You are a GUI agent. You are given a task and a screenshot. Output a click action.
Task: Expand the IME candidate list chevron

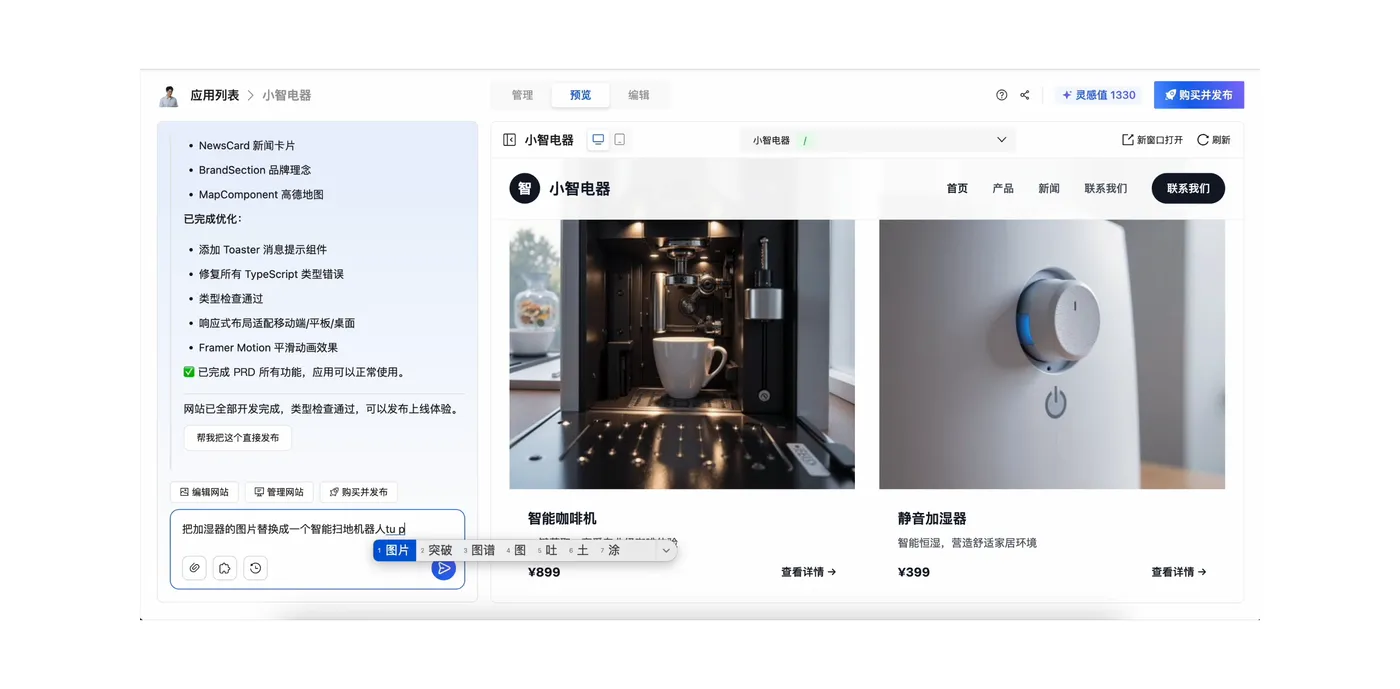coord(666,550)
